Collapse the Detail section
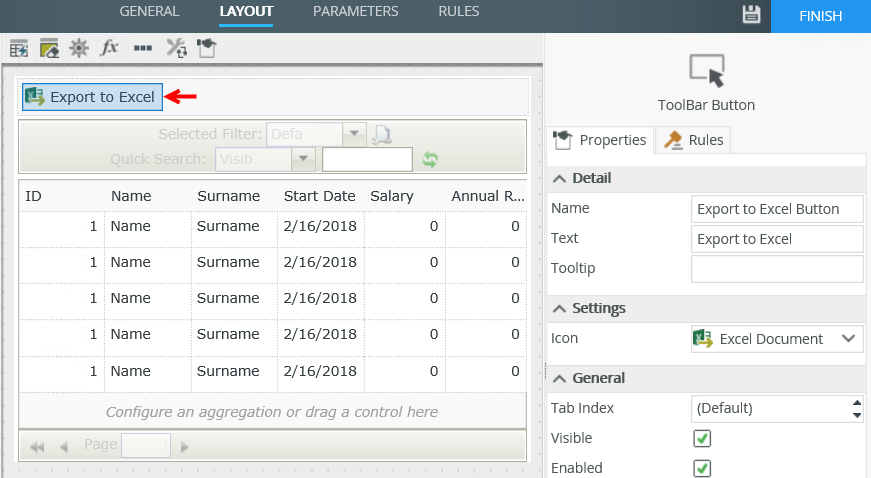 tap(558, 178)
